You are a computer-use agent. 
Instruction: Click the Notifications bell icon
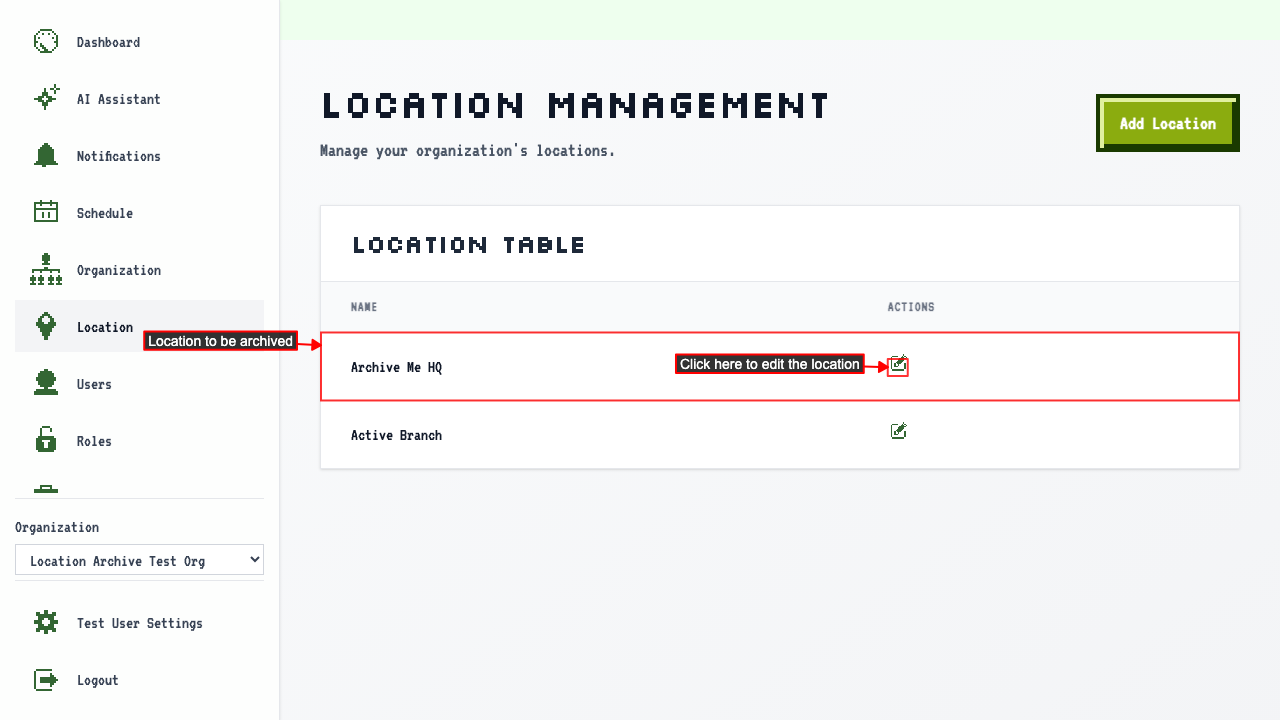(46, 155)
